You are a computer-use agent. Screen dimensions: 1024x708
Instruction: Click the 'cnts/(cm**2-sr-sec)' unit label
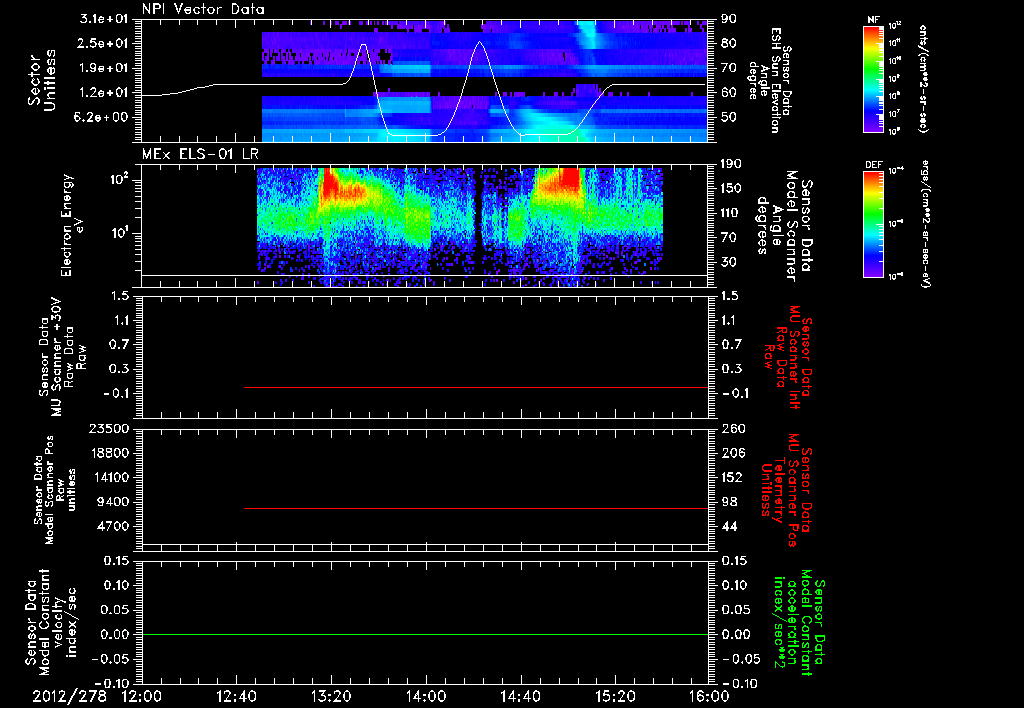point(922,78)
